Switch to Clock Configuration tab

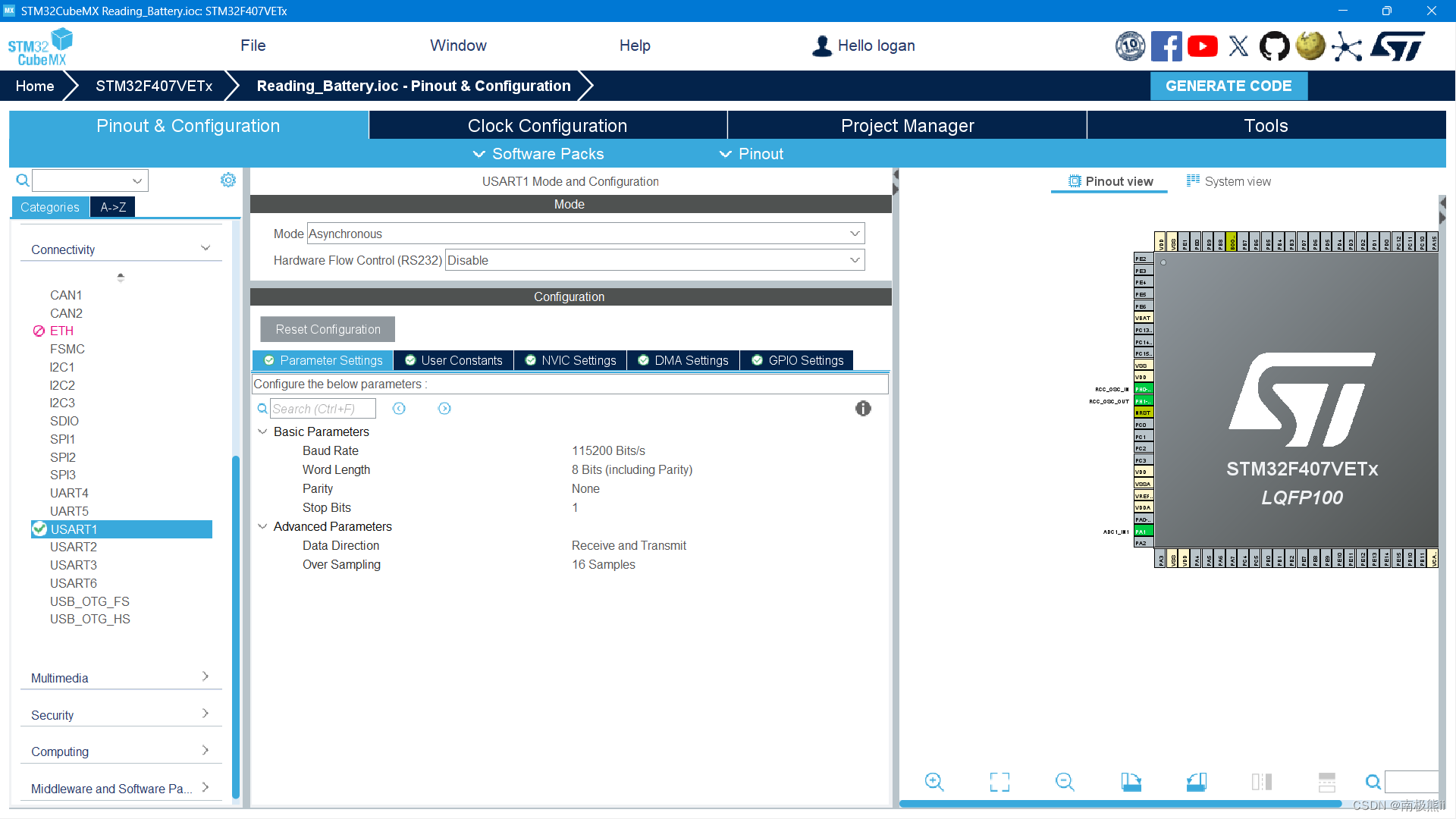[x=548, y=125]
